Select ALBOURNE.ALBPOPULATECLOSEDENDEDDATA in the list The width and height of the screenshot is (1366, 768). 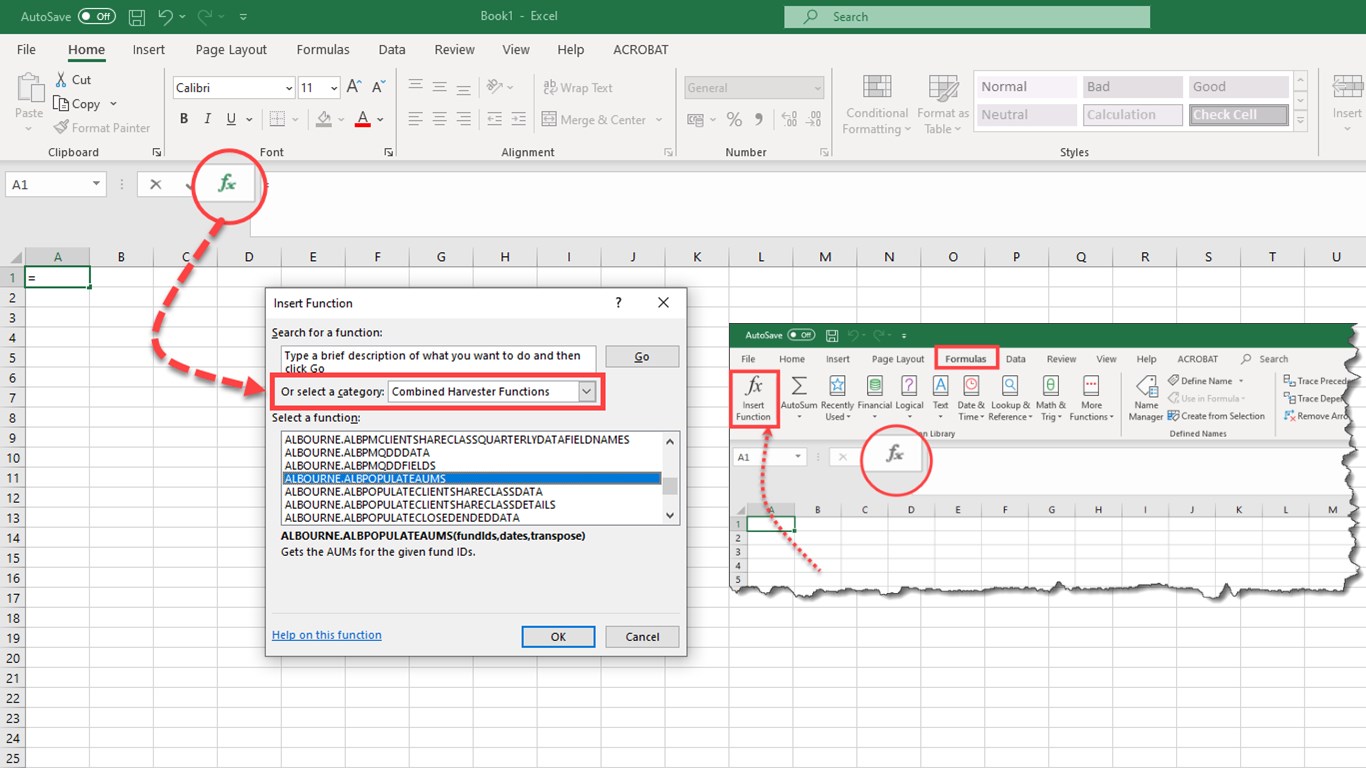coord(402,518)
